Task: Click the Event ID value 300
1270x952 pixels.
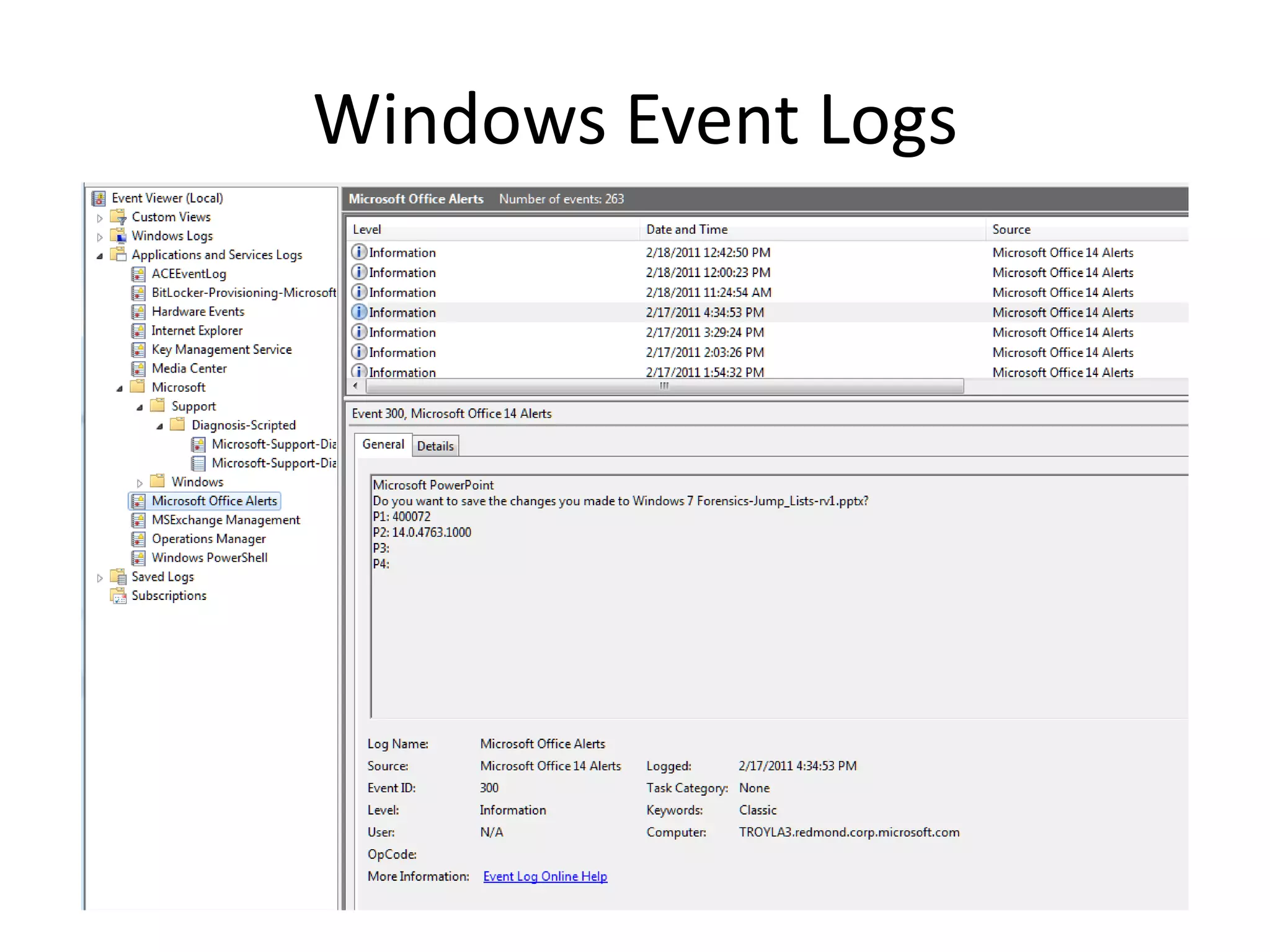Action: (x=489, y=788)
